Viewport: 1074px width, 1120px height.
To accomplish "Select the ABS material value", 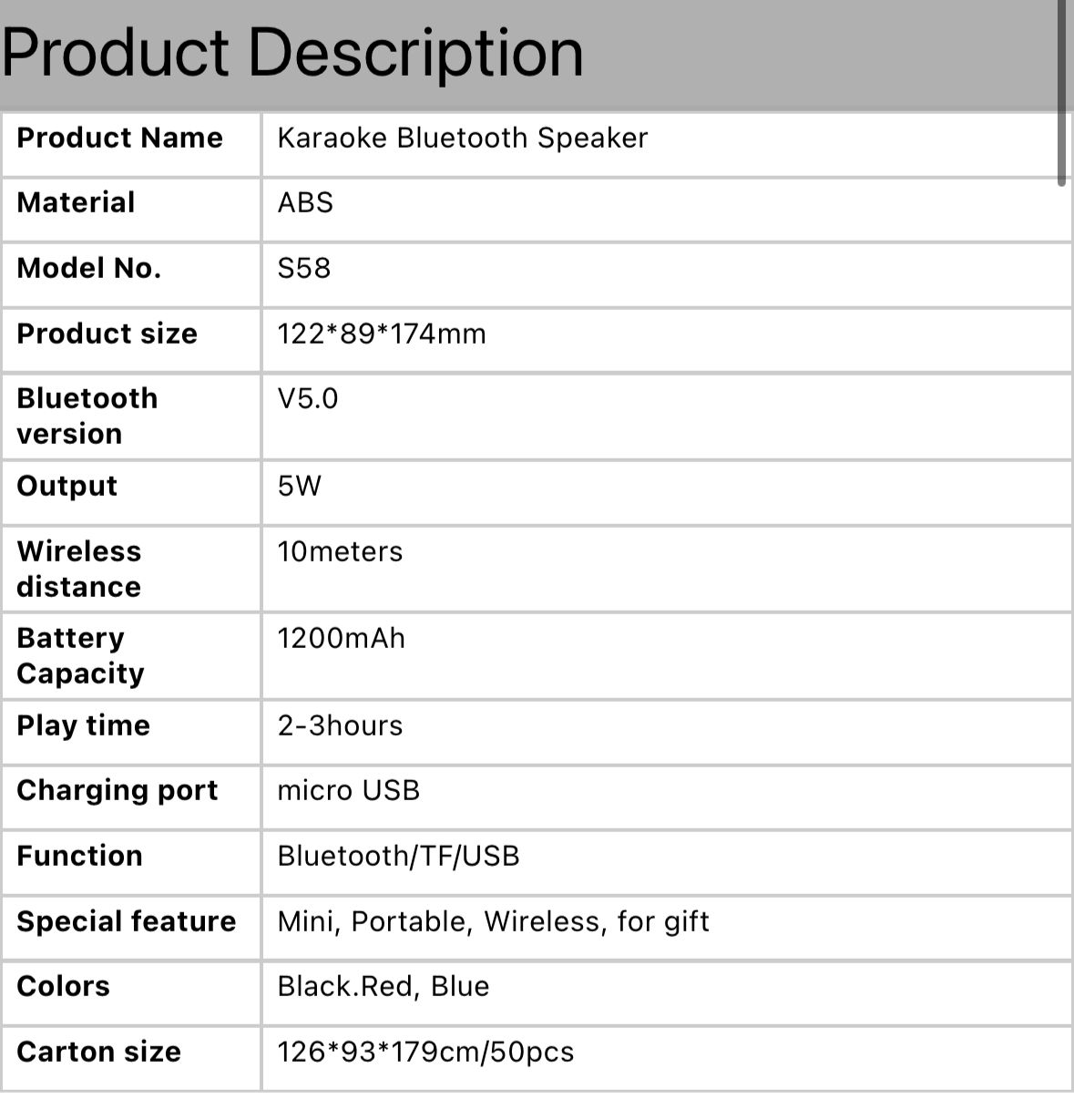I will pos(305,203).
